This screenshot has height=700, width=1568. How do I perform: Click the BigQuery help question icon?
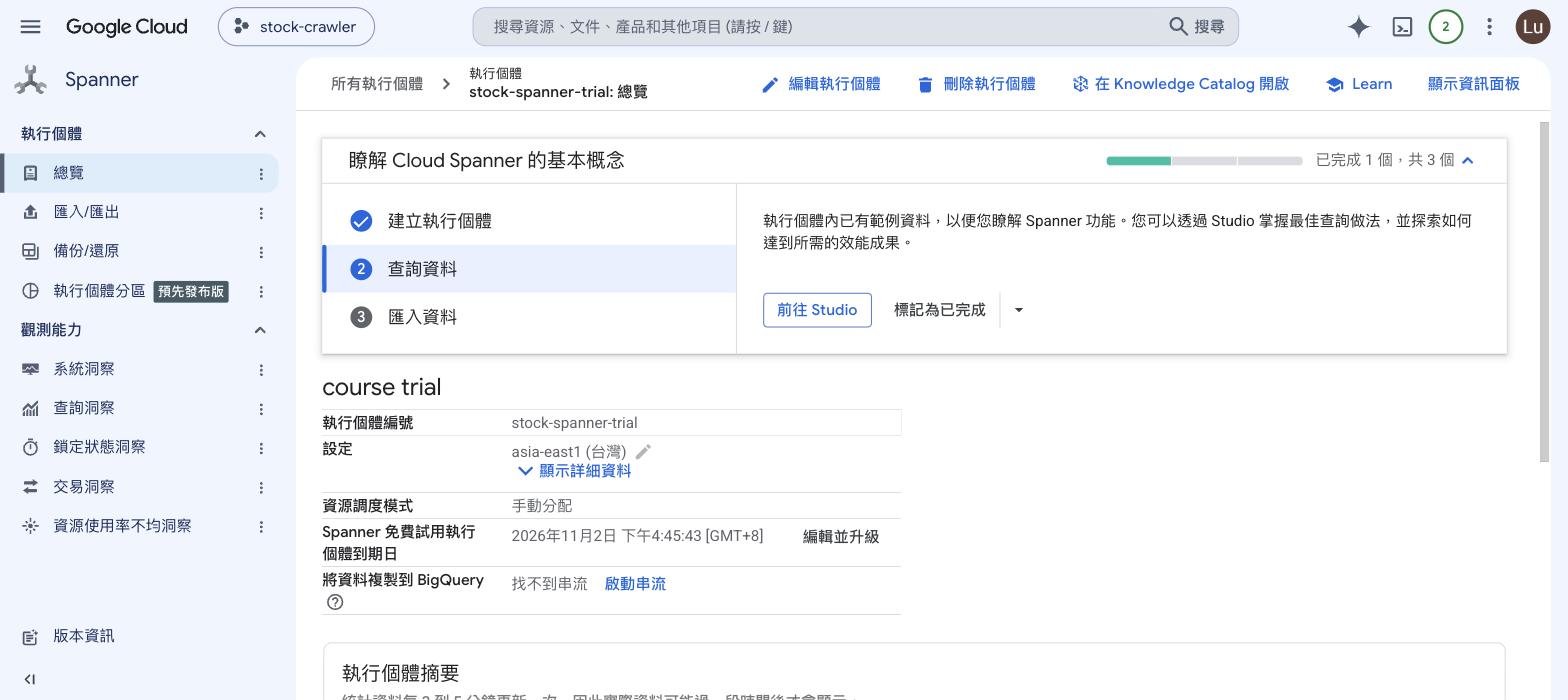point(335,602)
